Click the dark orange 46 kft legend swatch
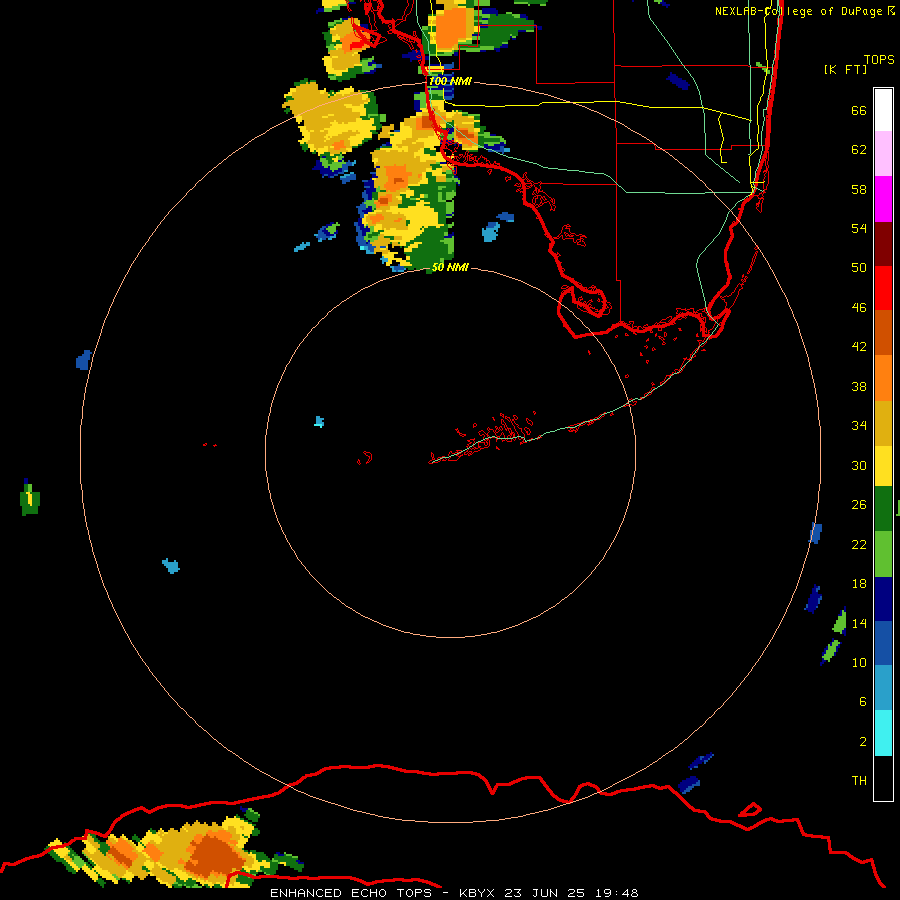Screen dimensions: 900x900 tap(883, 332)
